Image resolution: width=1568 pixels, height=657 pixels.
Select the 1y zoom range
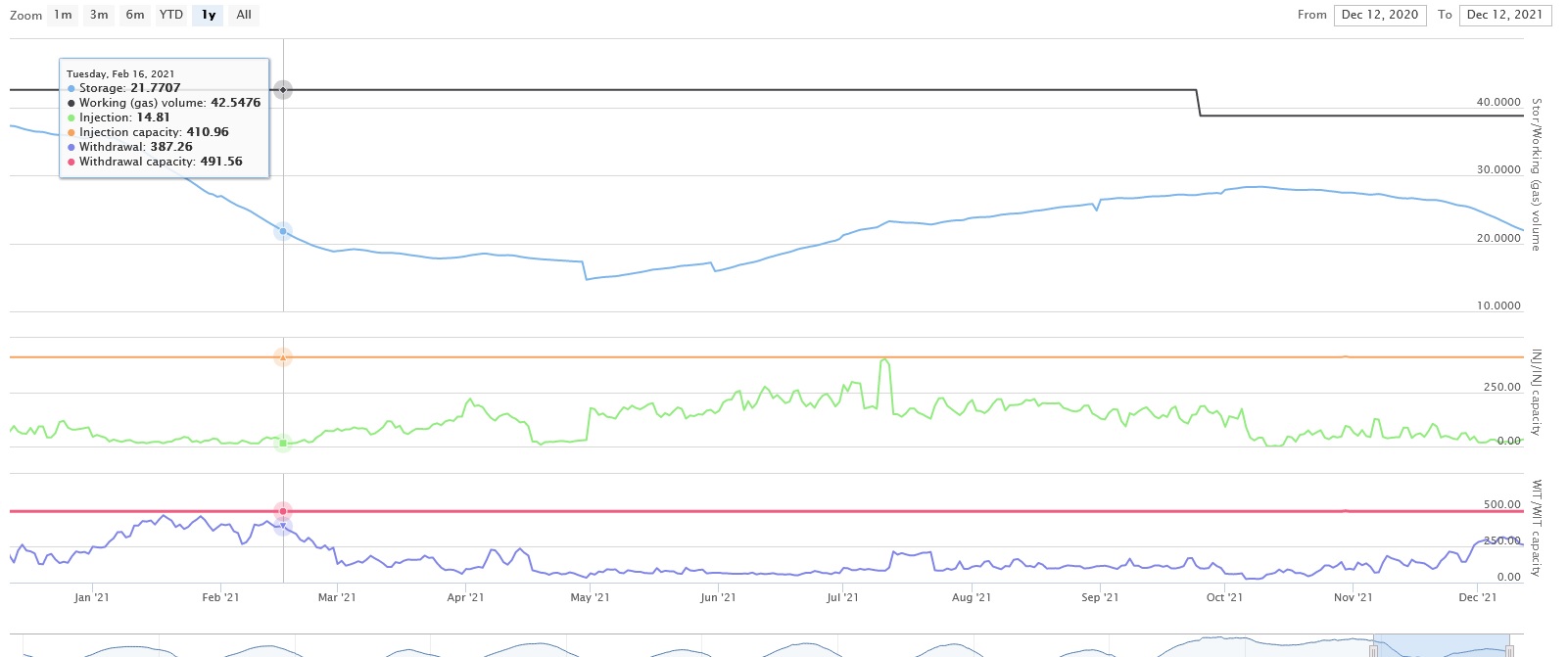(209, 15)
